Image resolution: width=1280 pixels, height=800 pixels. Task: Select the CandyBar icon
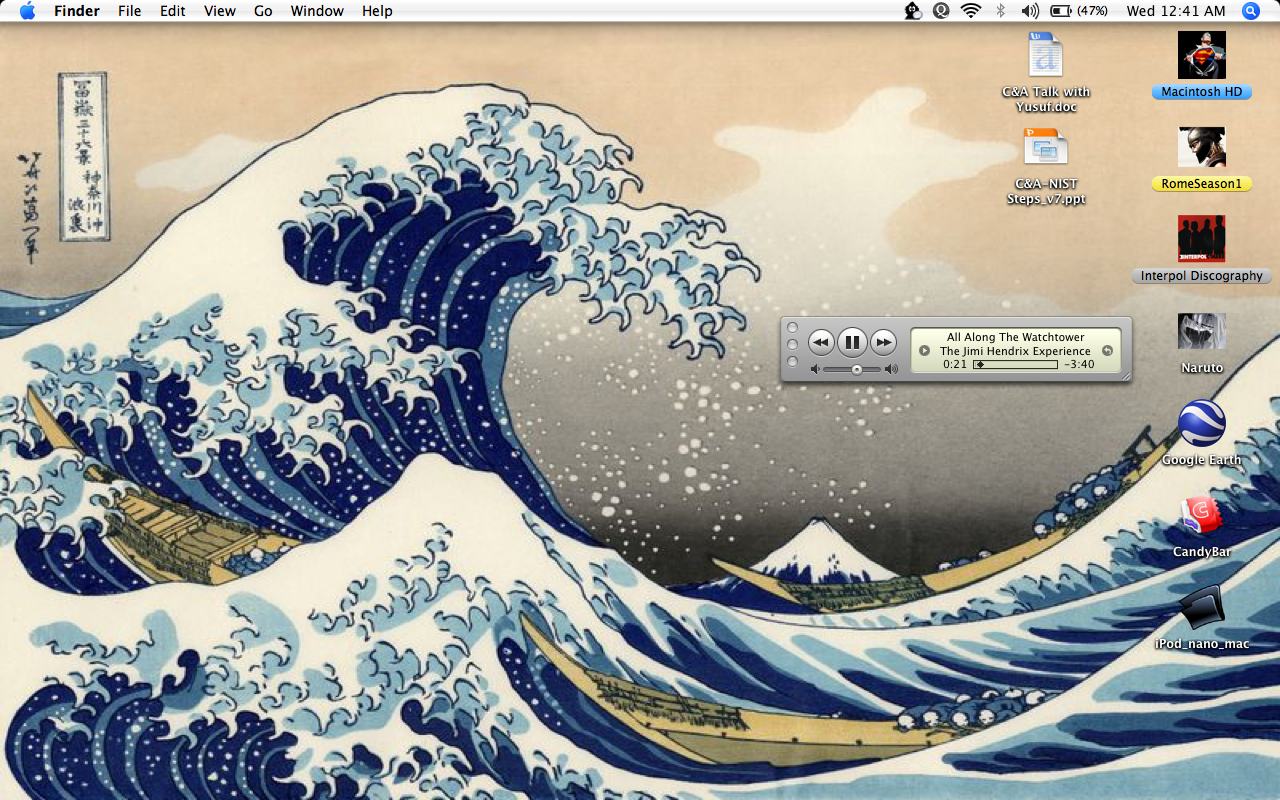[x=1202, y=515]
